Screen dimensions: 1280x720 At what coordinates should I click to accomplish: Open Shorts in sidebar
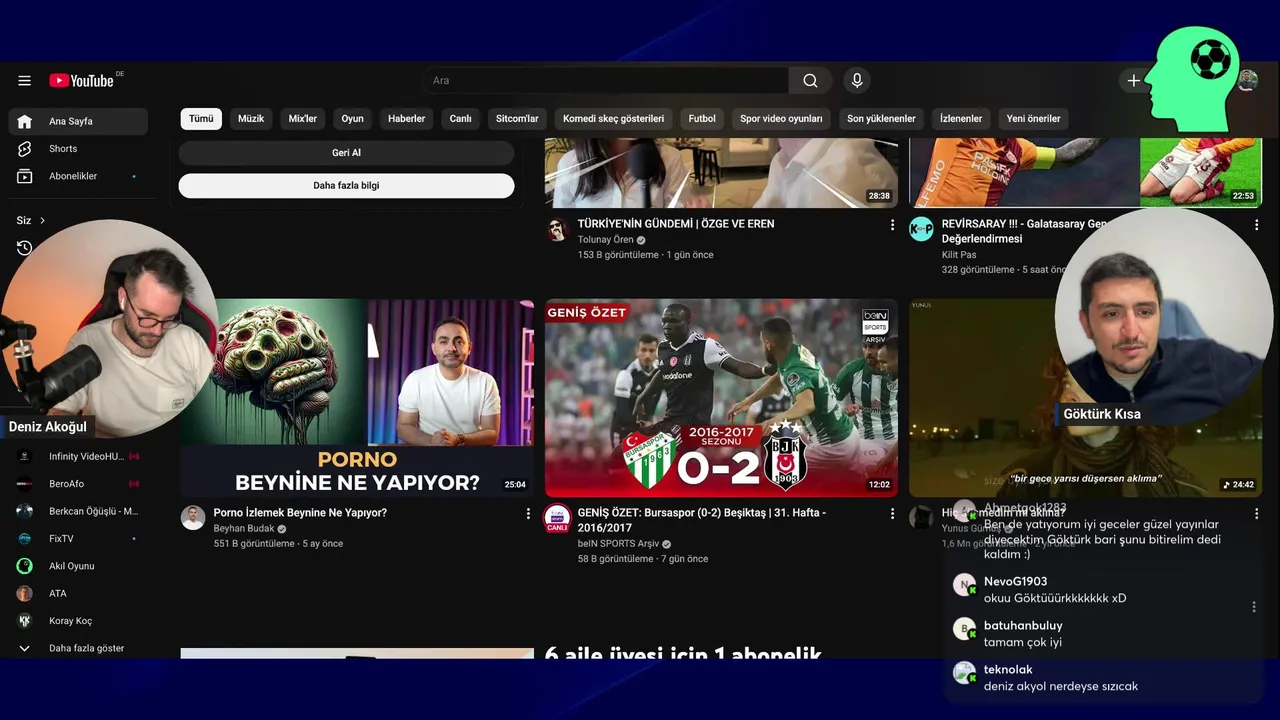(78, 149)
